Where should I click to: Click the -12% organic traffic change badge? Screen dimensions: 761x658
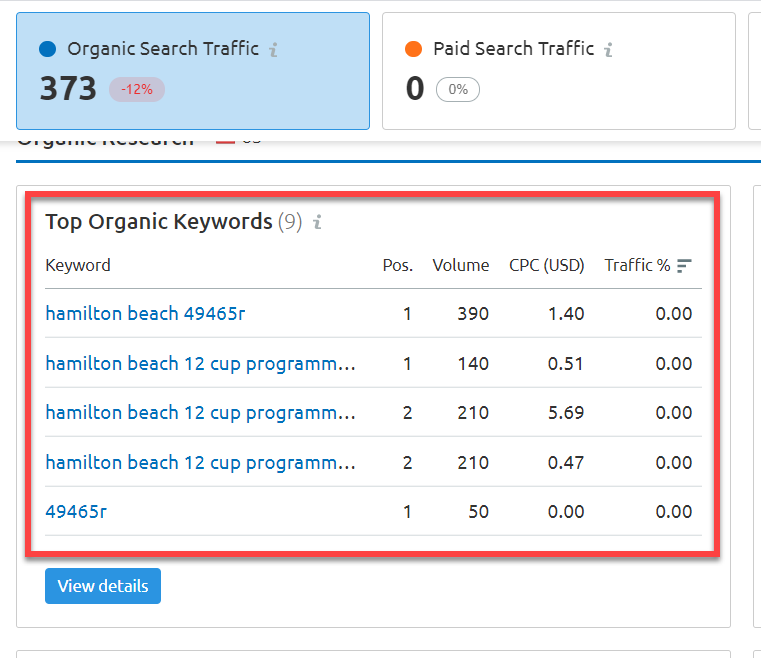136,89
